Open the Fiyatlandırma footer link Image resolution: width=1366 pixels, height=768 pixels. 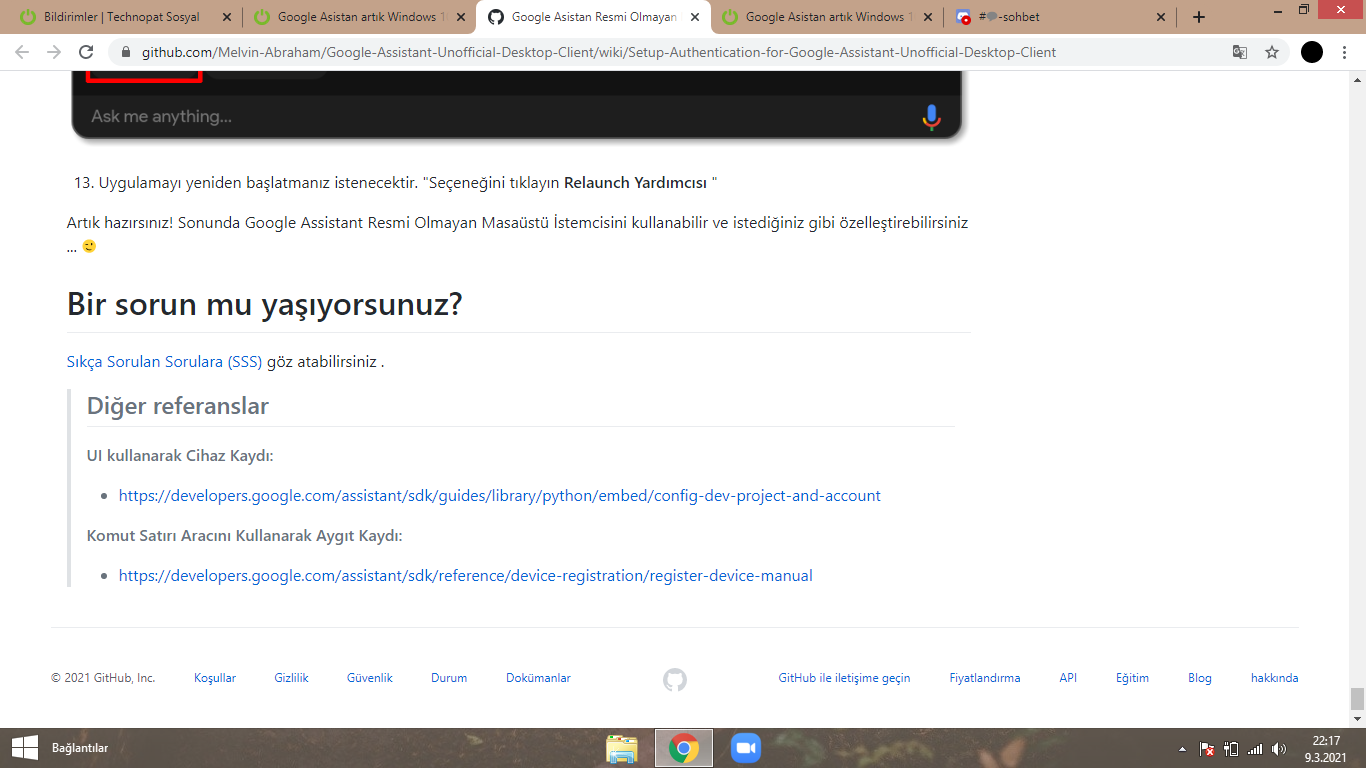coord(985,678)
